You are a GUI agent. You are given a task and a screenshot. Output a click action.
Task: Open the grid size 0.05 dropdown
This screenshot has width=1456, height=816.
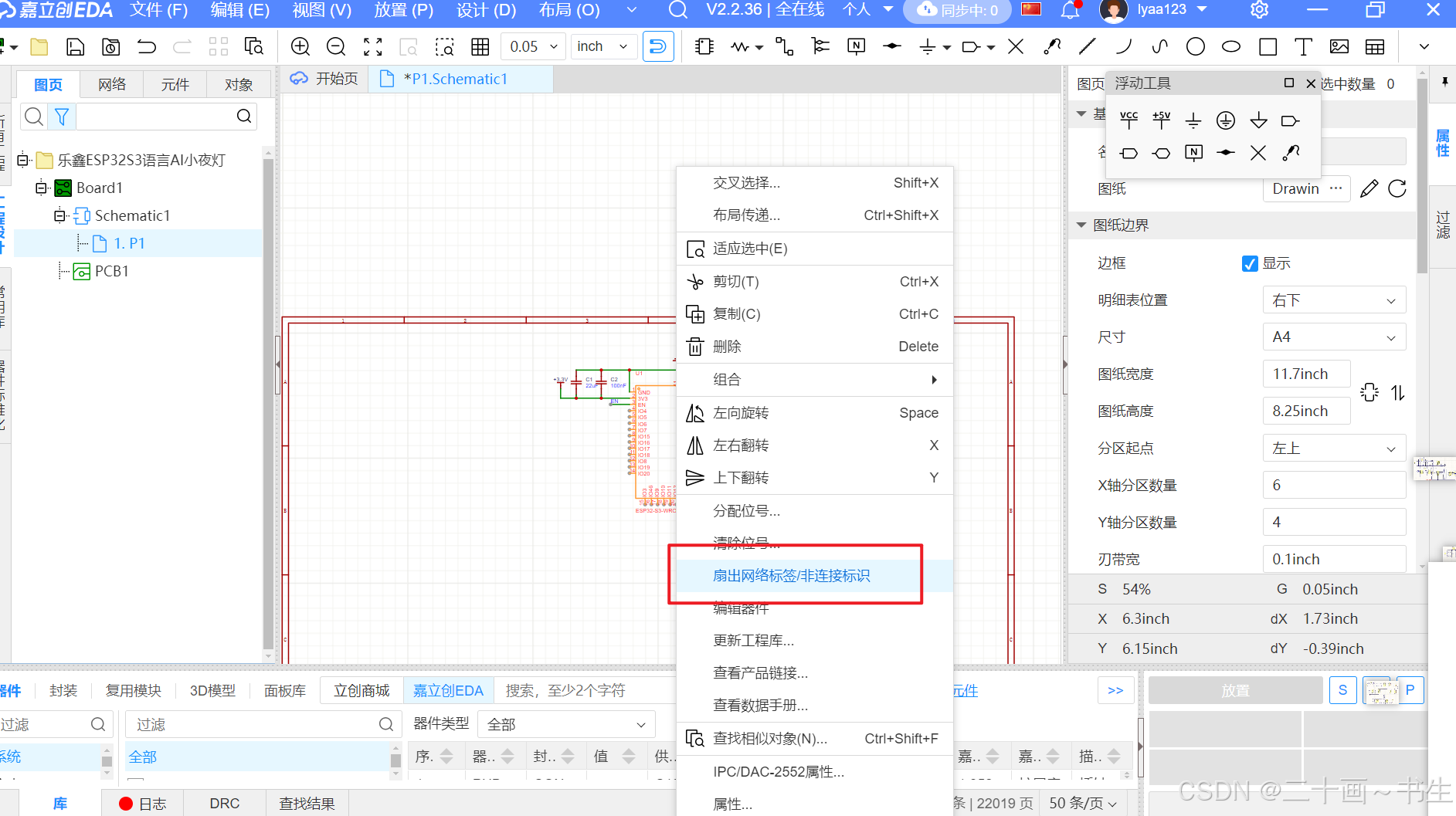(x=534, y=47)
